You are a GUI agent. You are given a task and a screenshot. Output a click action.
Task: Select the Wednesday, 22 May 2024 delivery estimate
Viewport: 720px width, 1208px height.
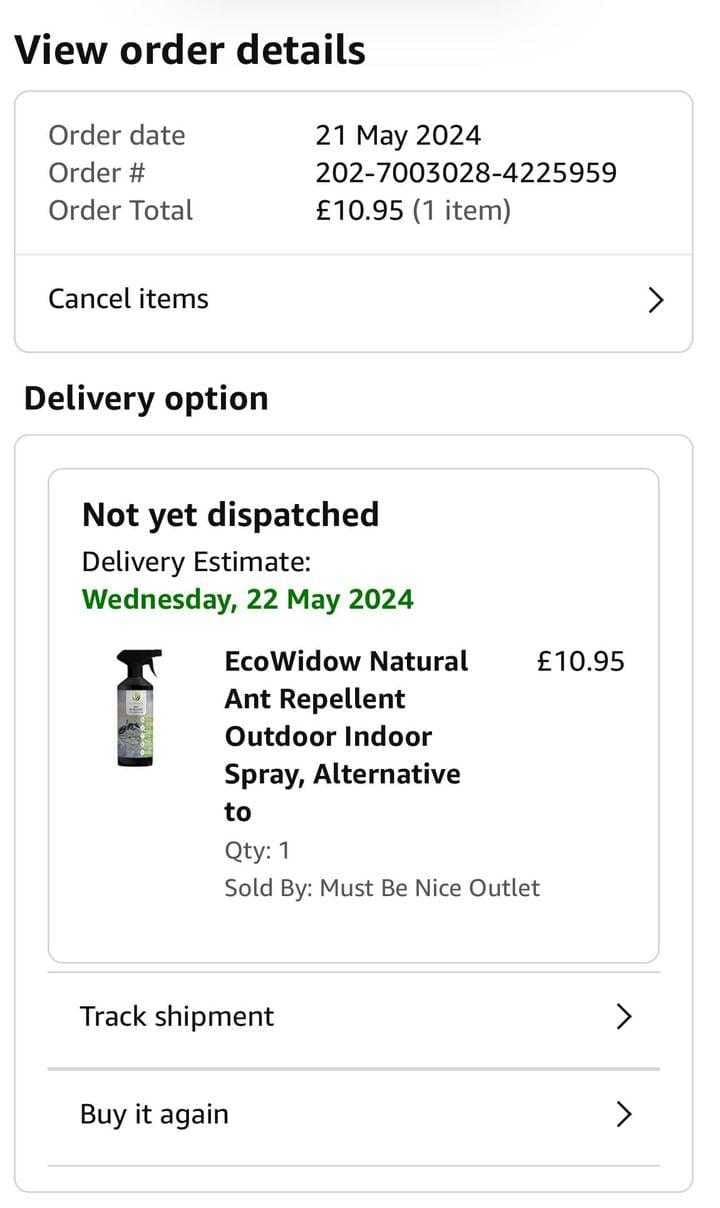pyautogui.click(x=247, y=599)
